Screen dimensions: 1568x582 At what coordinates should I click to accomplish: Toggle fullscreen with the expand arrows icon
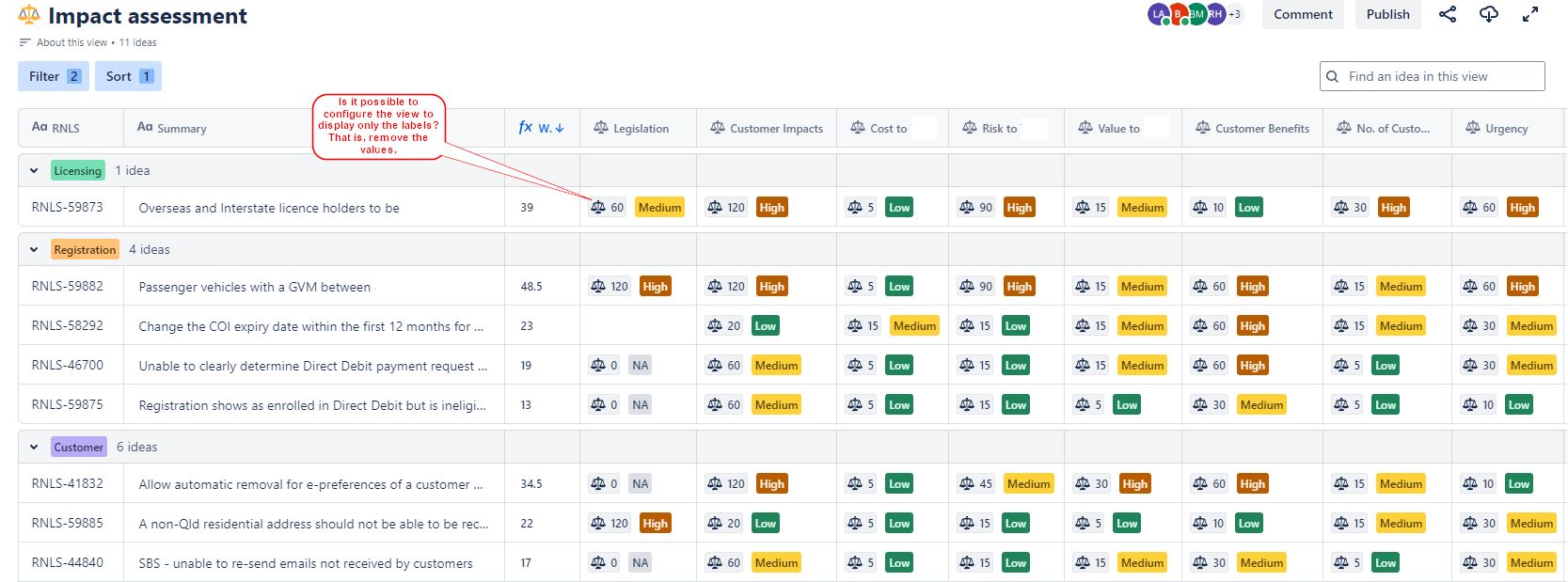click(x=1530, y=14)
